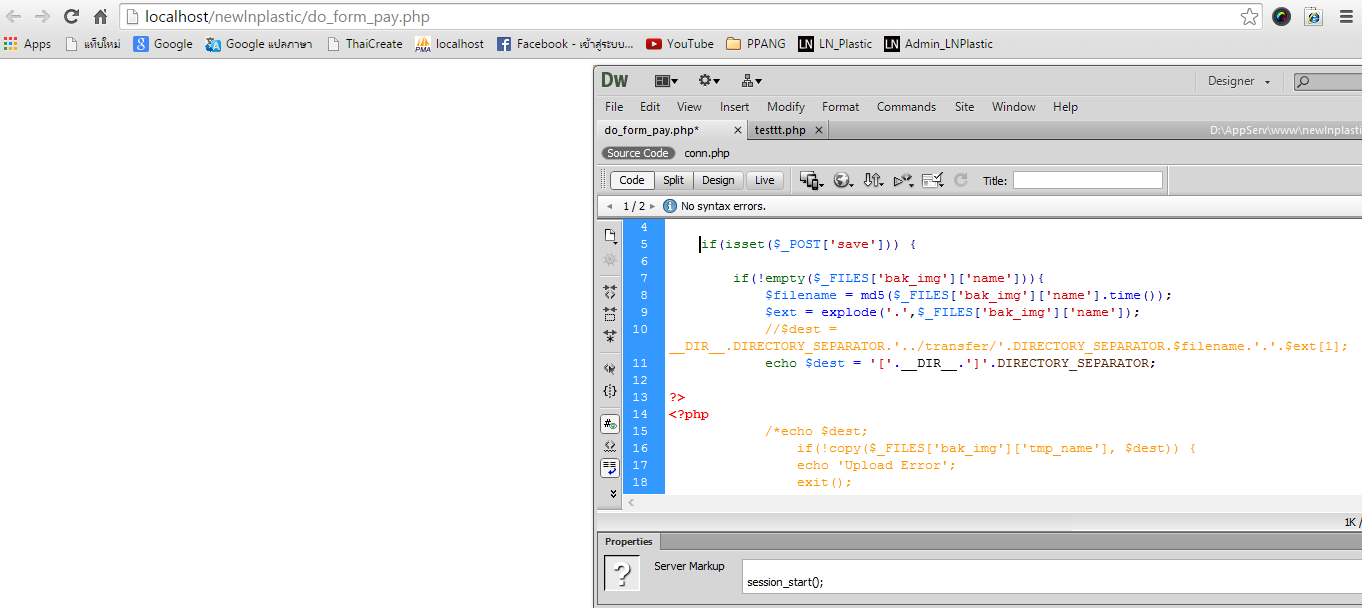The height and width of the screenshot is (608, 1362).
Task: Open the YouTube bookmark
Action: click(680, 44)
